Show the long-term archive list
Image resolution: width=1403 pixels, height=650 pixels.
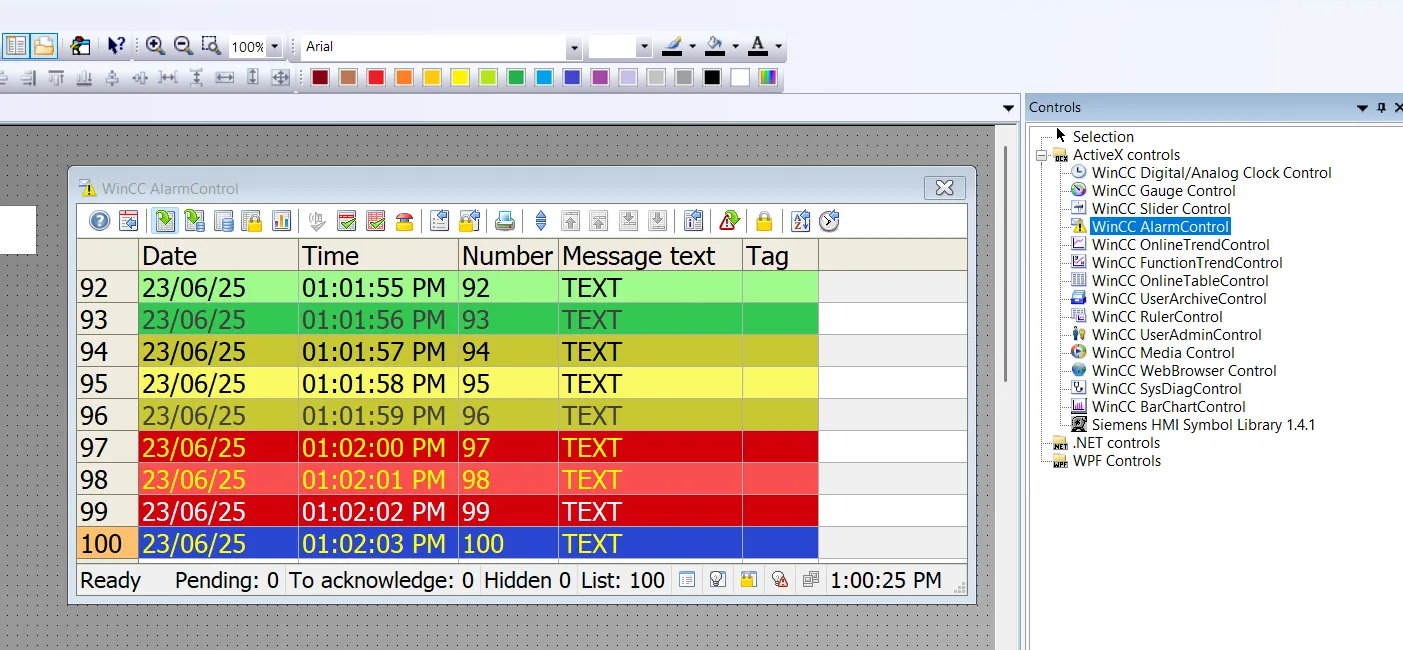point(223,221)
